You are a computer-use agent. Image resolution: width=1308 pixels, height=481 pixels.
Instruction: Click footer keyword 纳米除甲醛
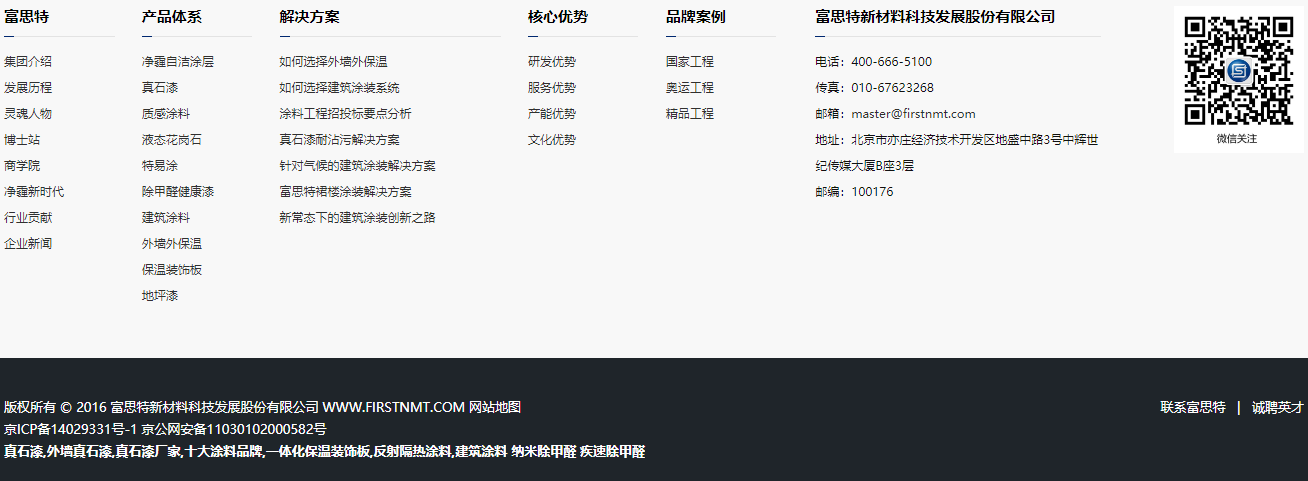pos(544,451)
